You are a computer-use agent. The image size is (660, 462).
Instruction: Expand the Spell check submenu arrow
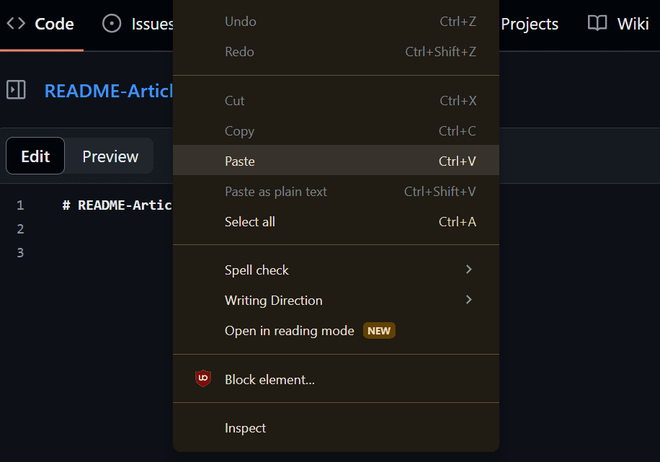click(468, 270)
